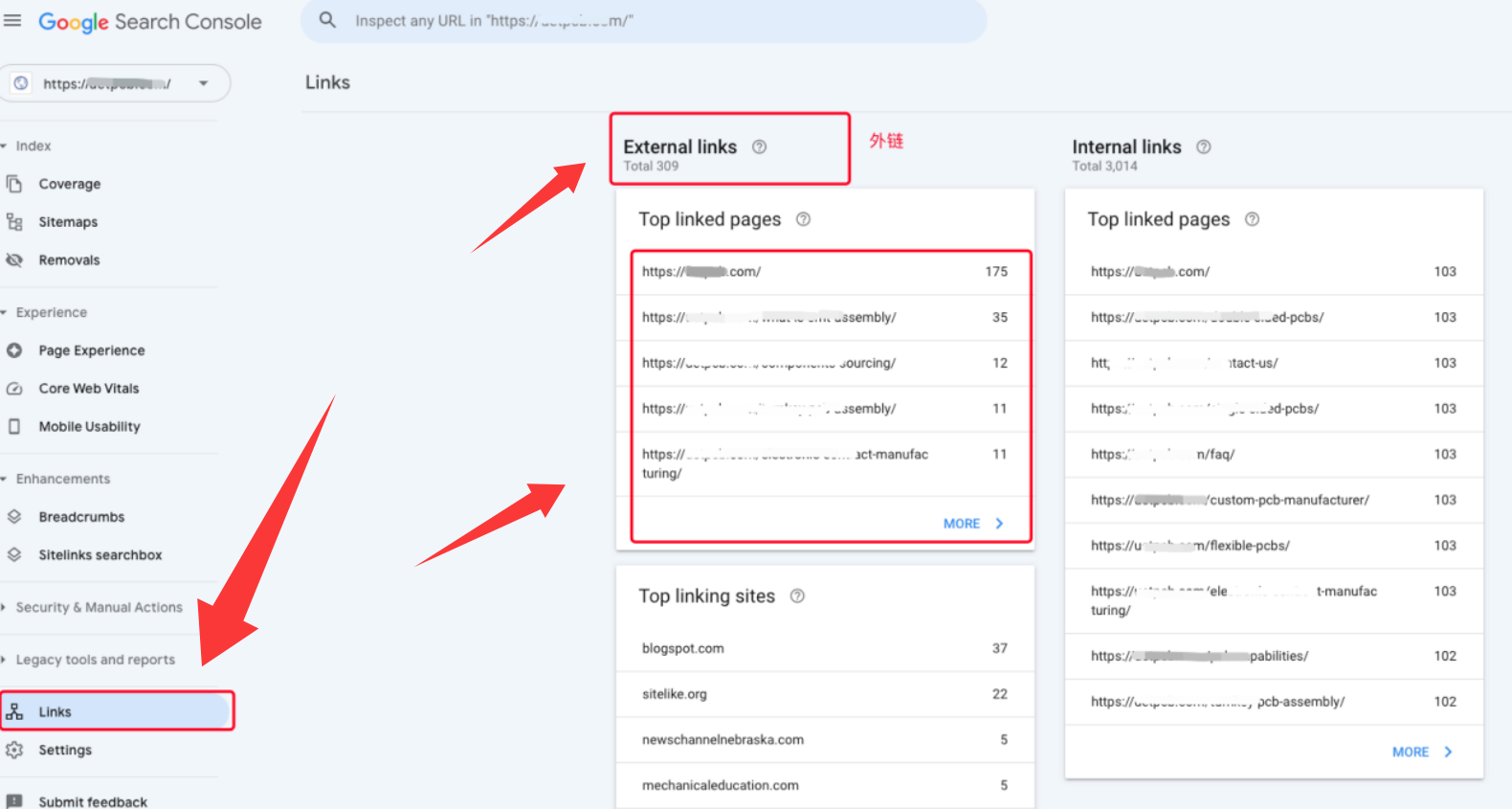The image size is (1512, 809).
Task: Expand Security & Manual Actions section
Action: coord(5,607)
